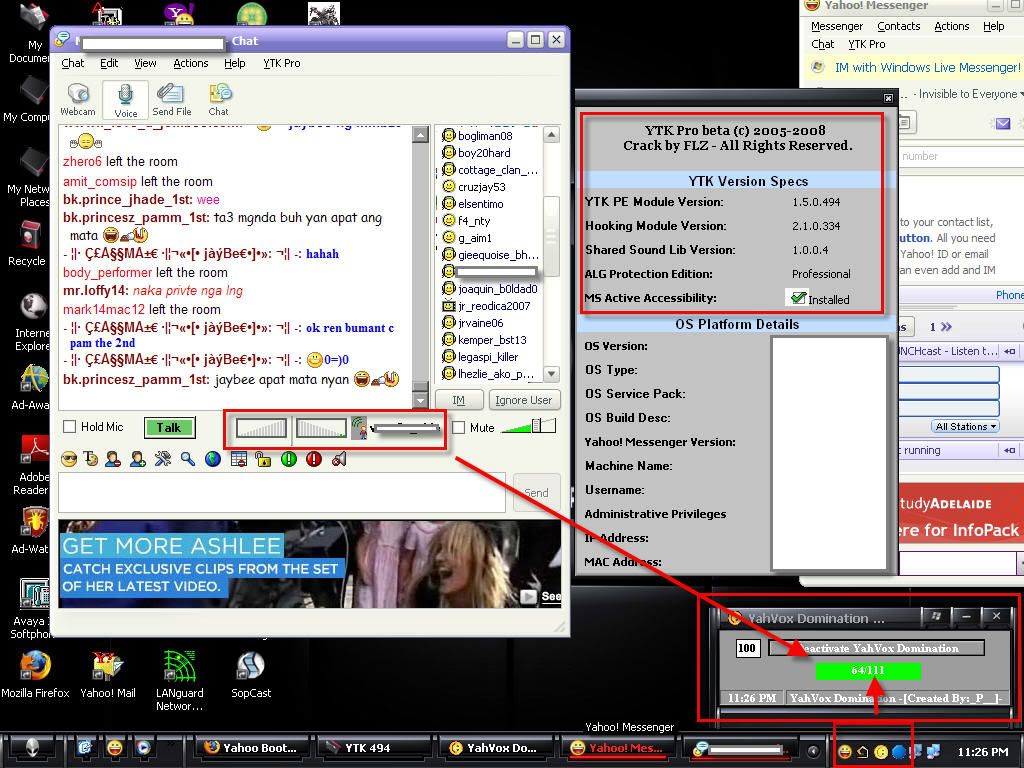Screen dimensions: 1024x768
Task: Select user cruzjay53 in list
Action: (x=481, y=187)
